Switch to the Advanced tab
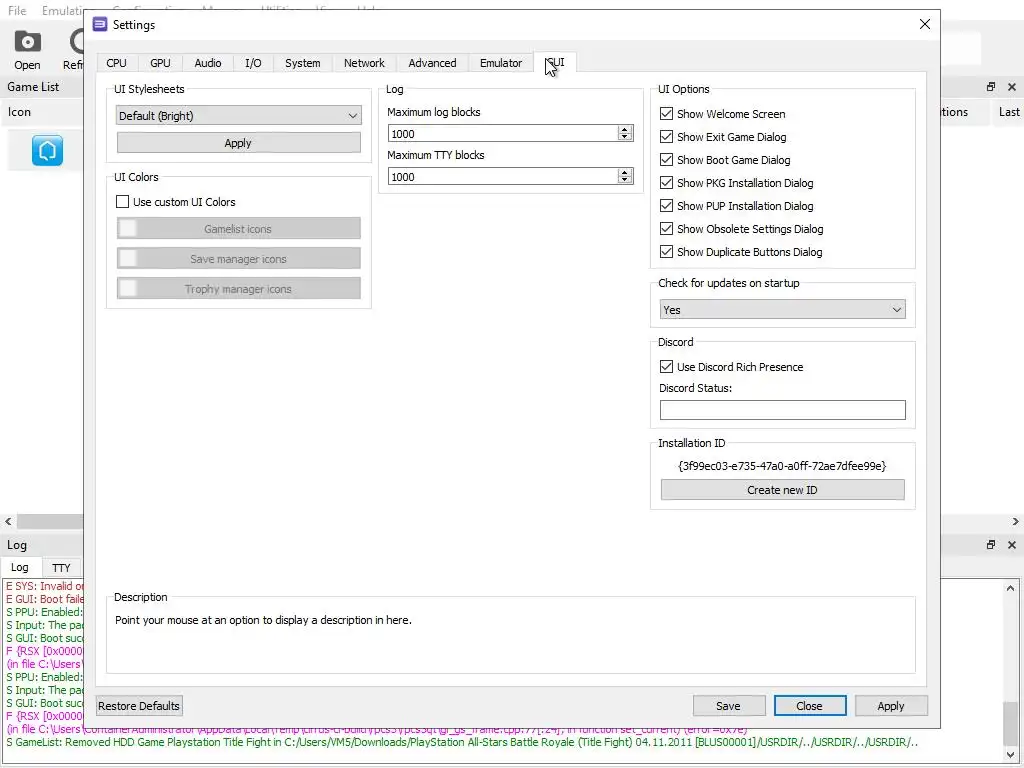Viewport: 1024px width, 768px height. pyautogui.click(x=432, y=63)
